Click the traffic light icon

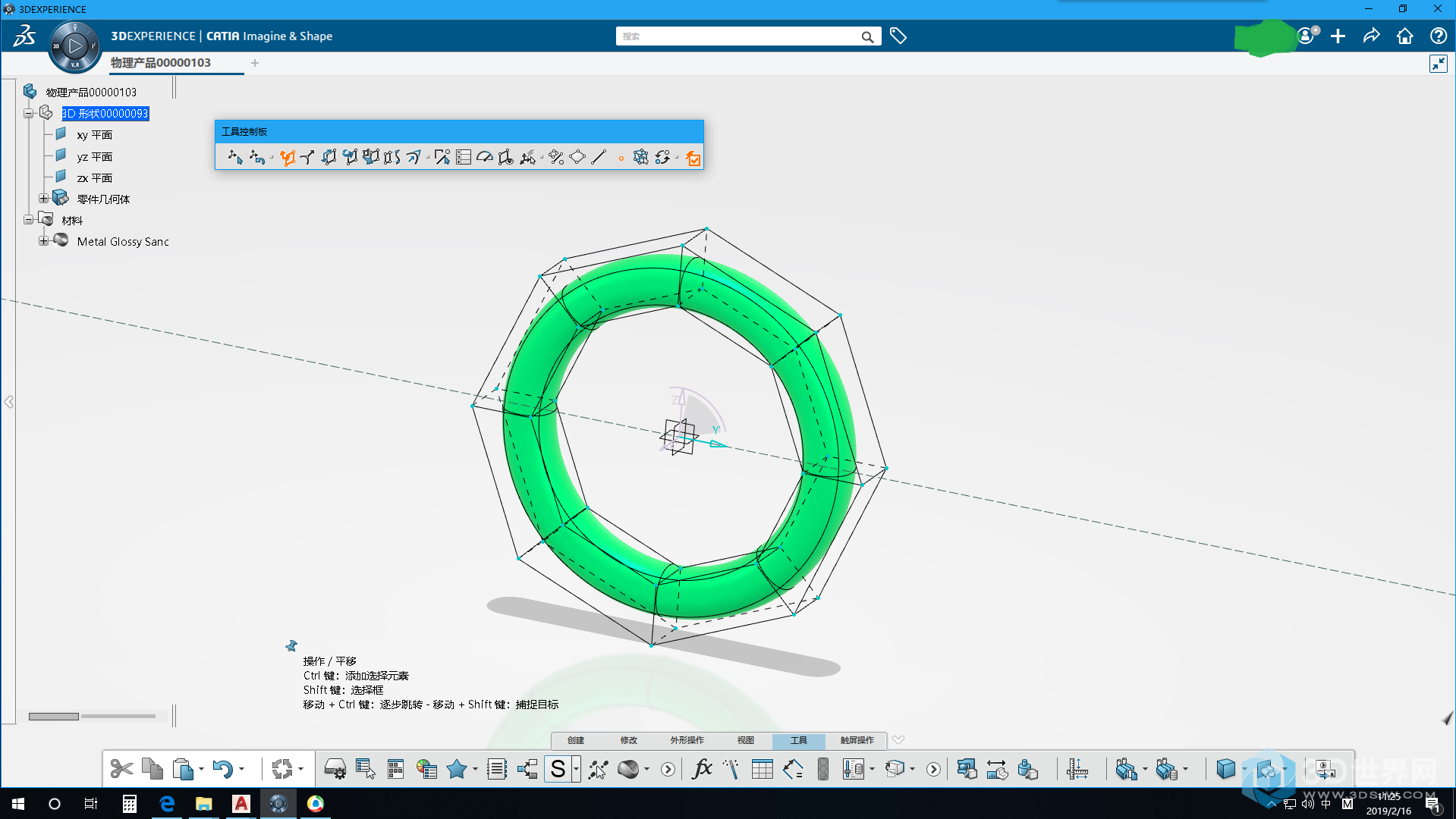pyautogui.click(x=823, y=769)
